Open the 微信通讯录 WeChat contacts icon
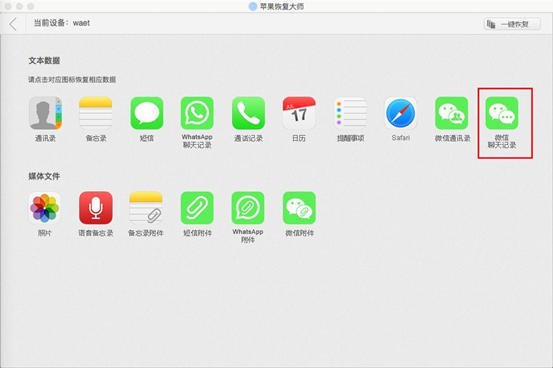This screenshot has width=553, height=368. 452,113
